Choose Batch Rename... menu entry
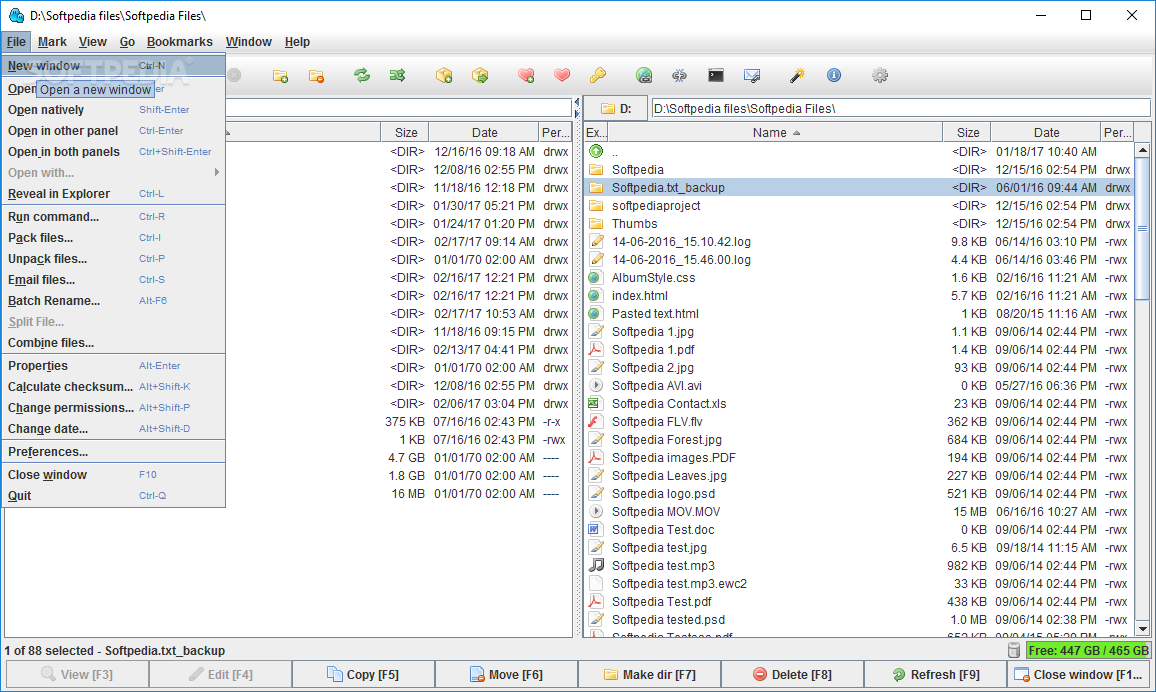Viewport: 1156px width, 692px height. 114,301
